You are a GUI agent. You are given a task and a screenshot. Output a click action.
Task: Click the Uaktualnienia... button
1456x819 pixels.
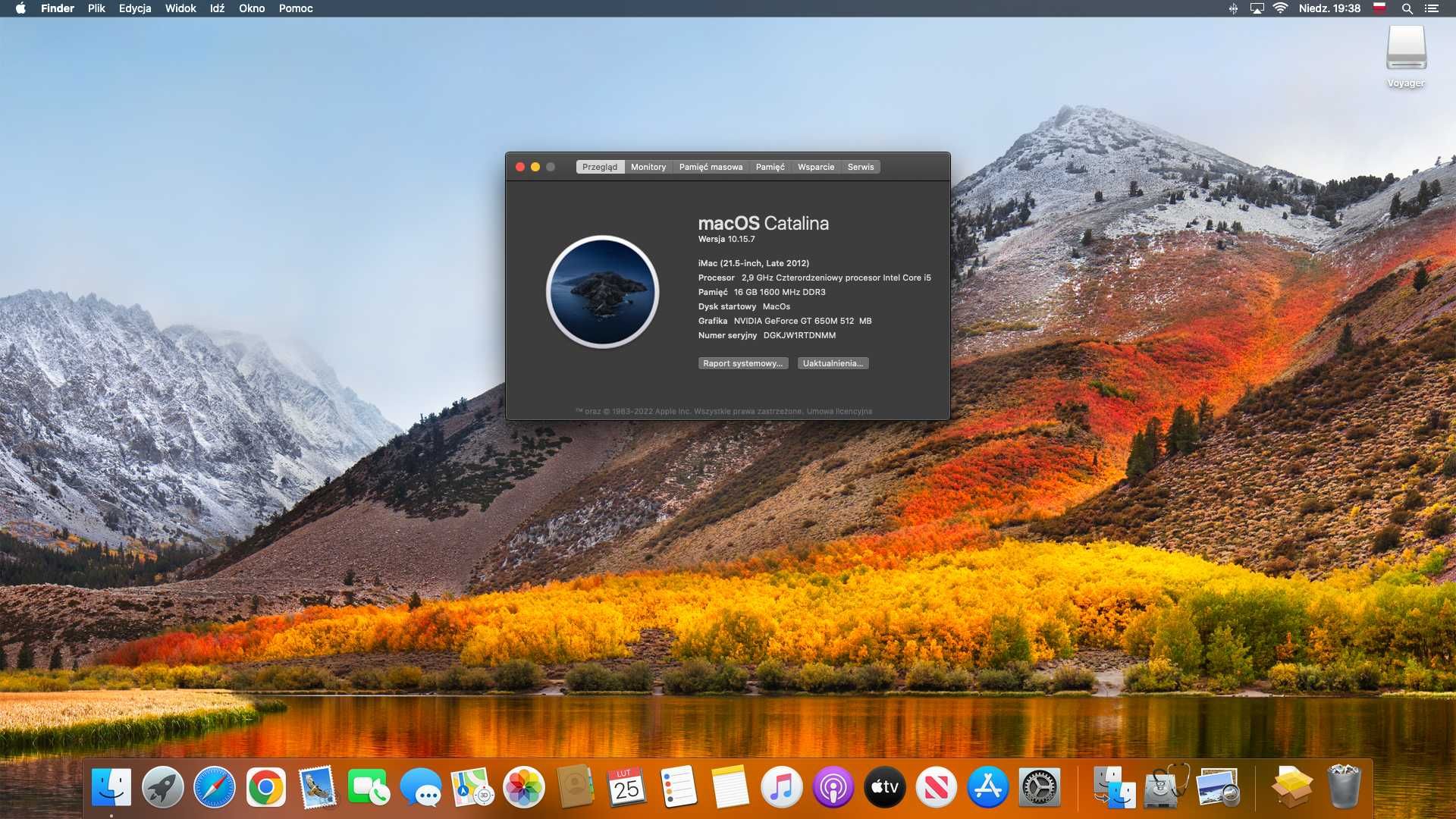833,363
